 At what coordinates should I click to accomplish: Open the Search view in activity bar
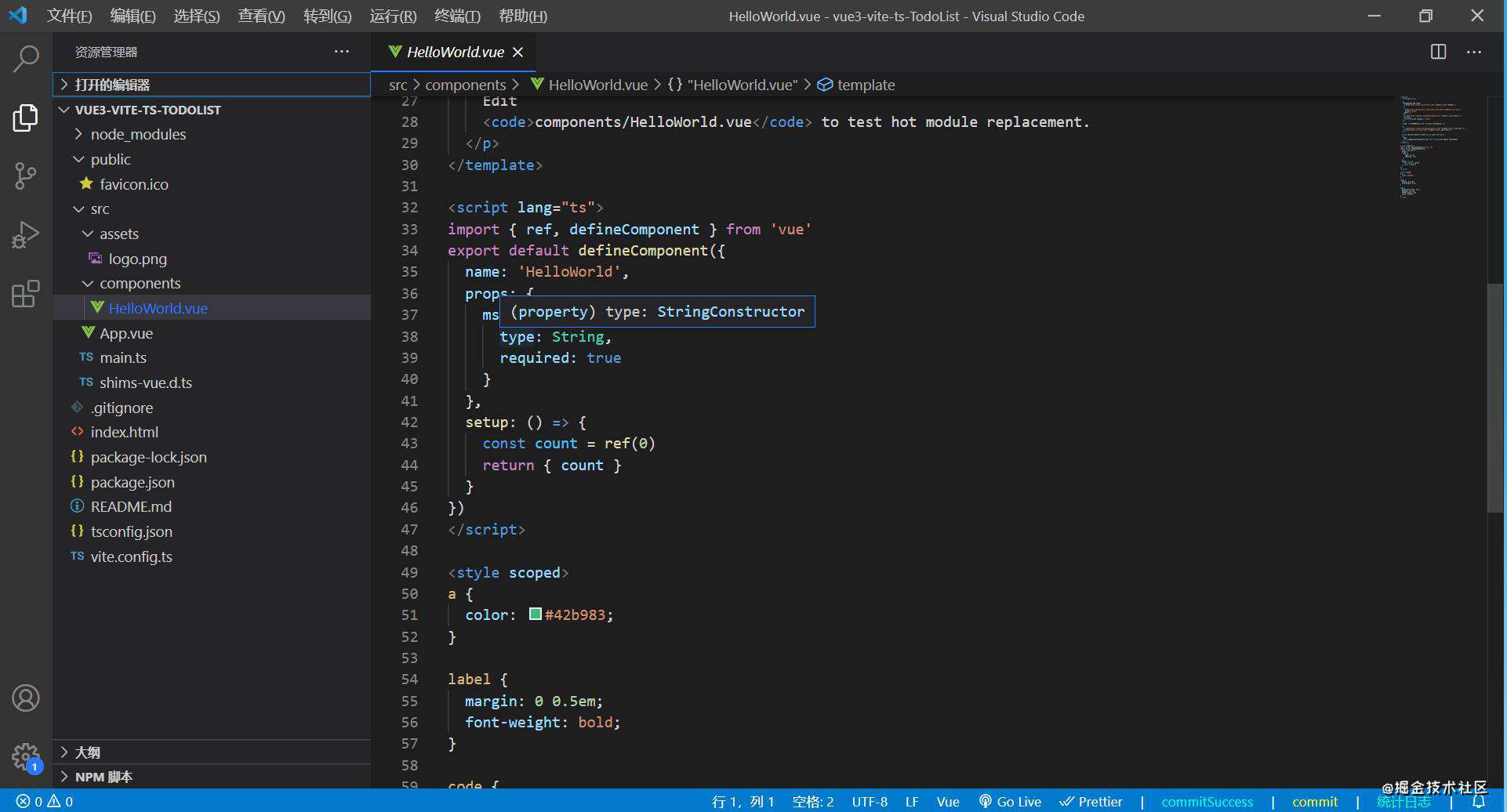coord(26,59)
